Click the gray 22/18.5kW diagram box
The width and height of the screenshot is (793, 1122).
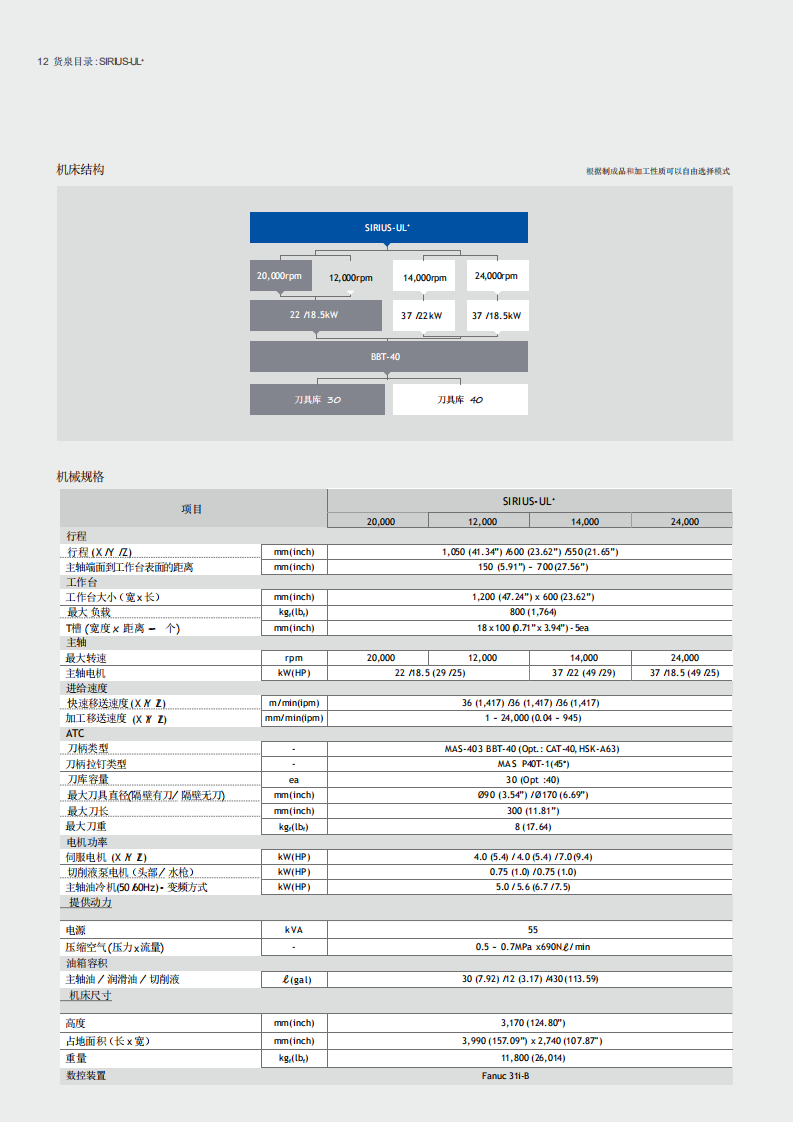coord(315,315)
